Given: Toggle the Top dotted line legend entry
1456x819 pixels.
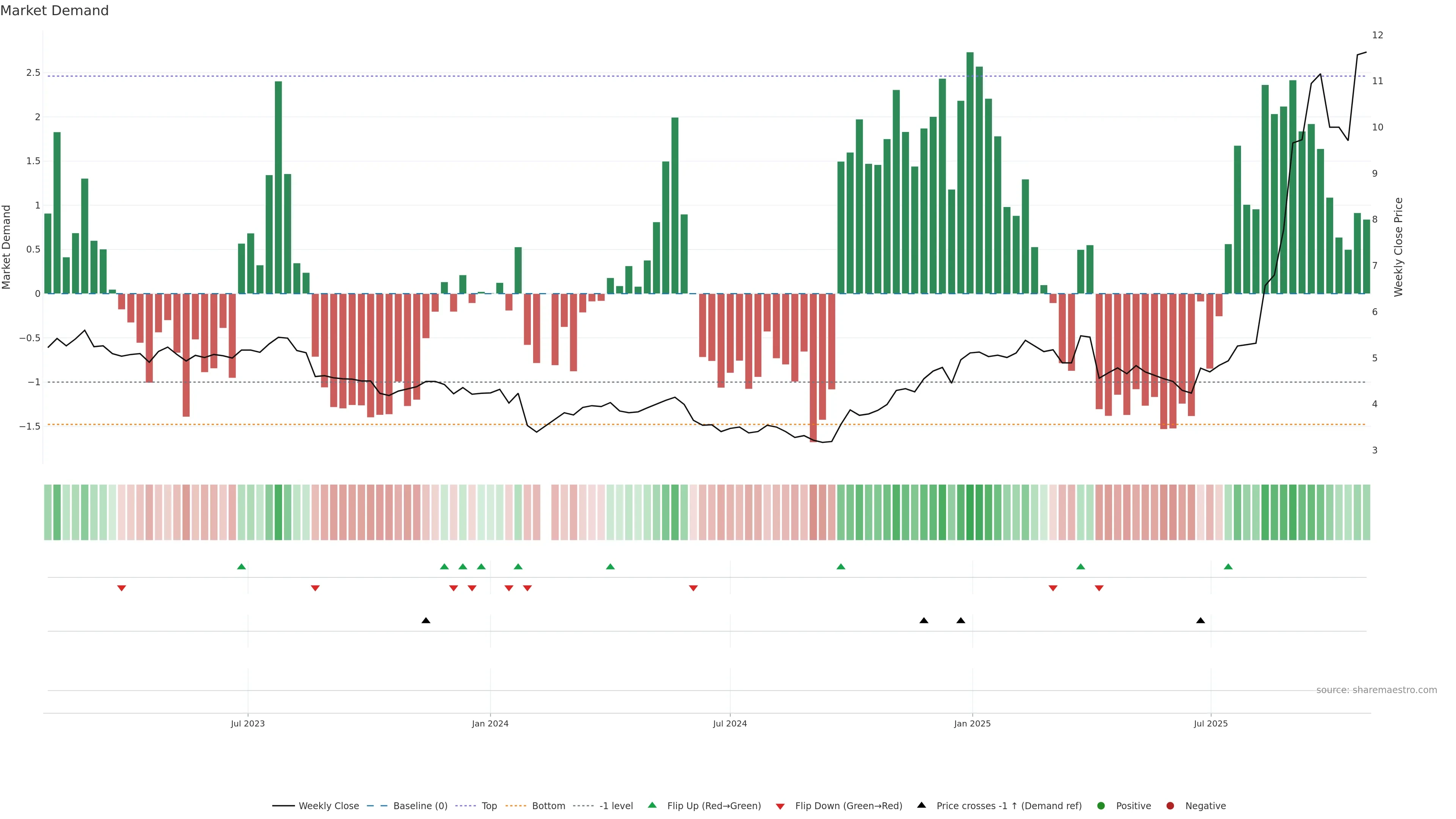Looking at the screenshot, I should tap(489, 805).
